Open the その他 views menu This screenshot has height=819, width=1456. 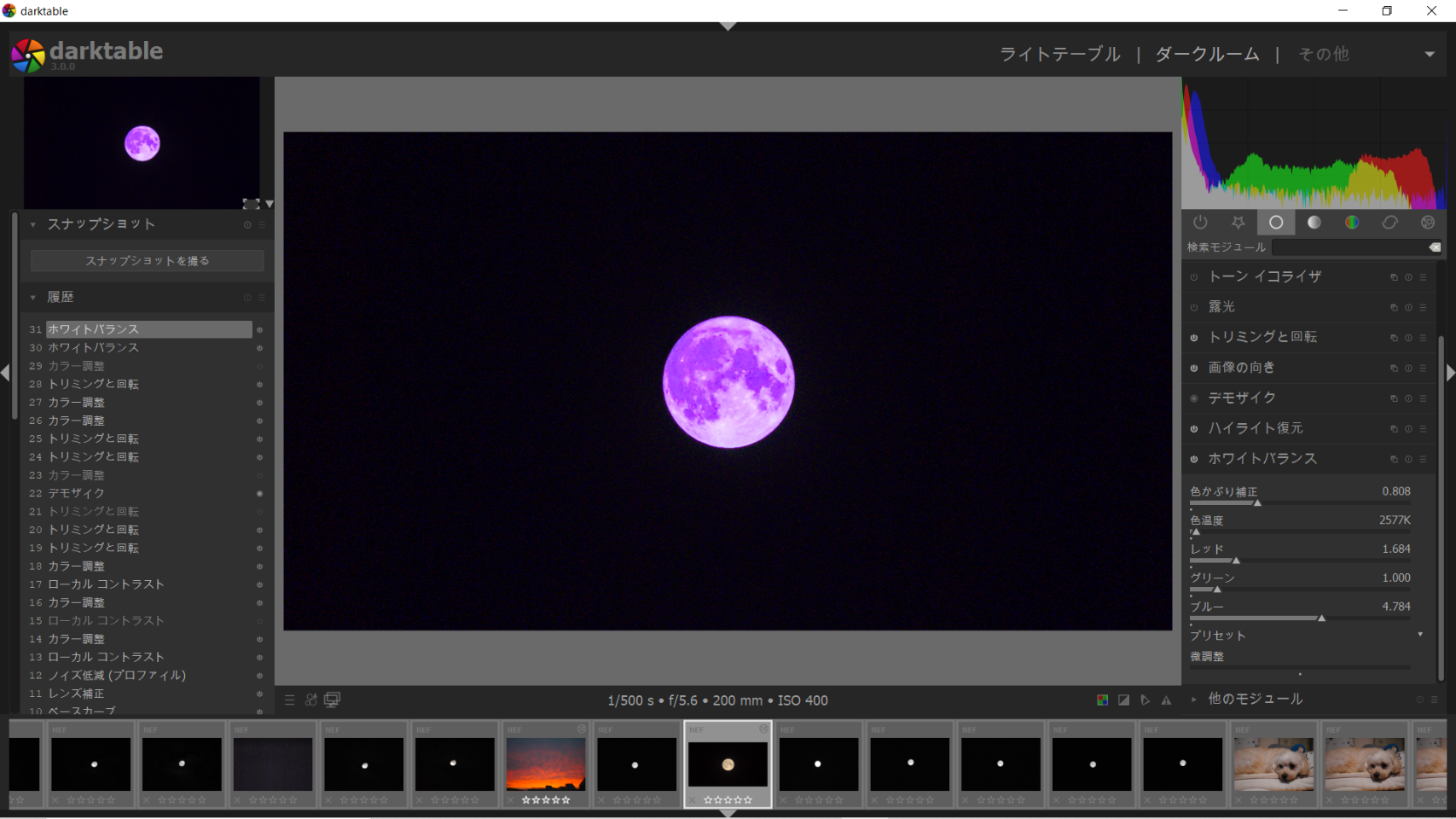pos(1429,55)
